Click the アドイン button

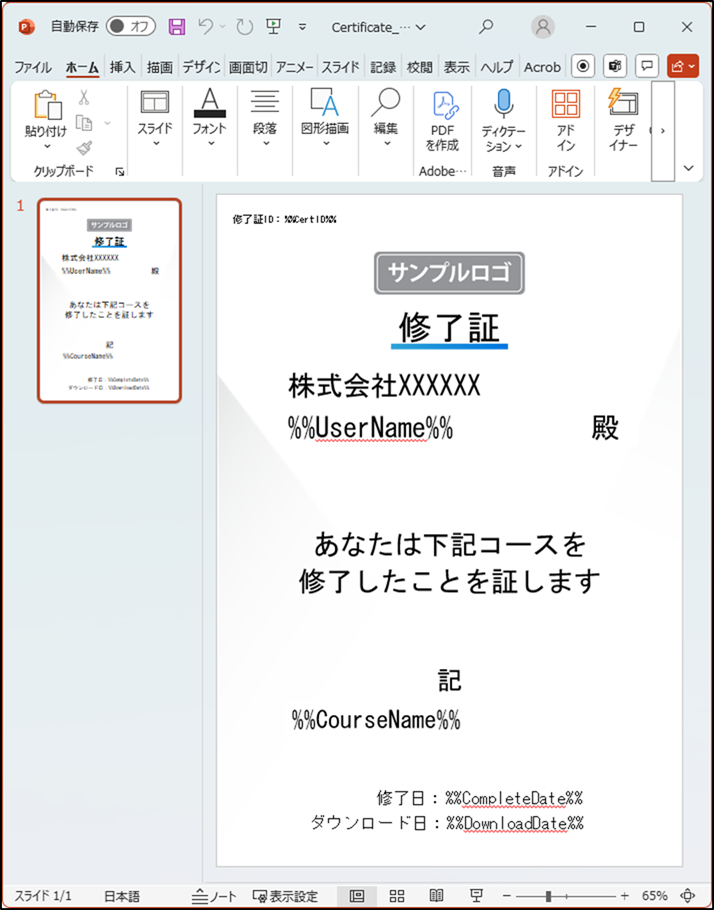click(x=566, y=121)
